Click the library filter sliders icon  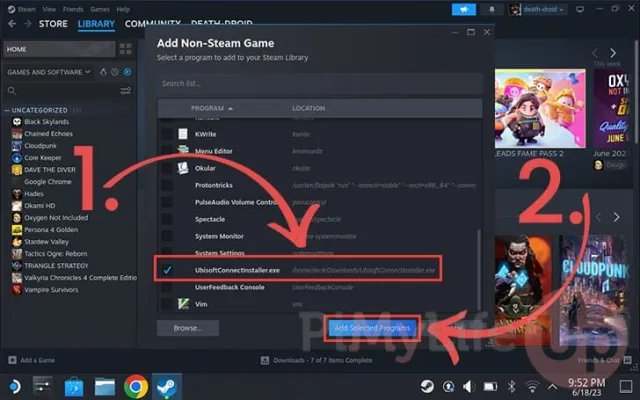coord(126,91)
